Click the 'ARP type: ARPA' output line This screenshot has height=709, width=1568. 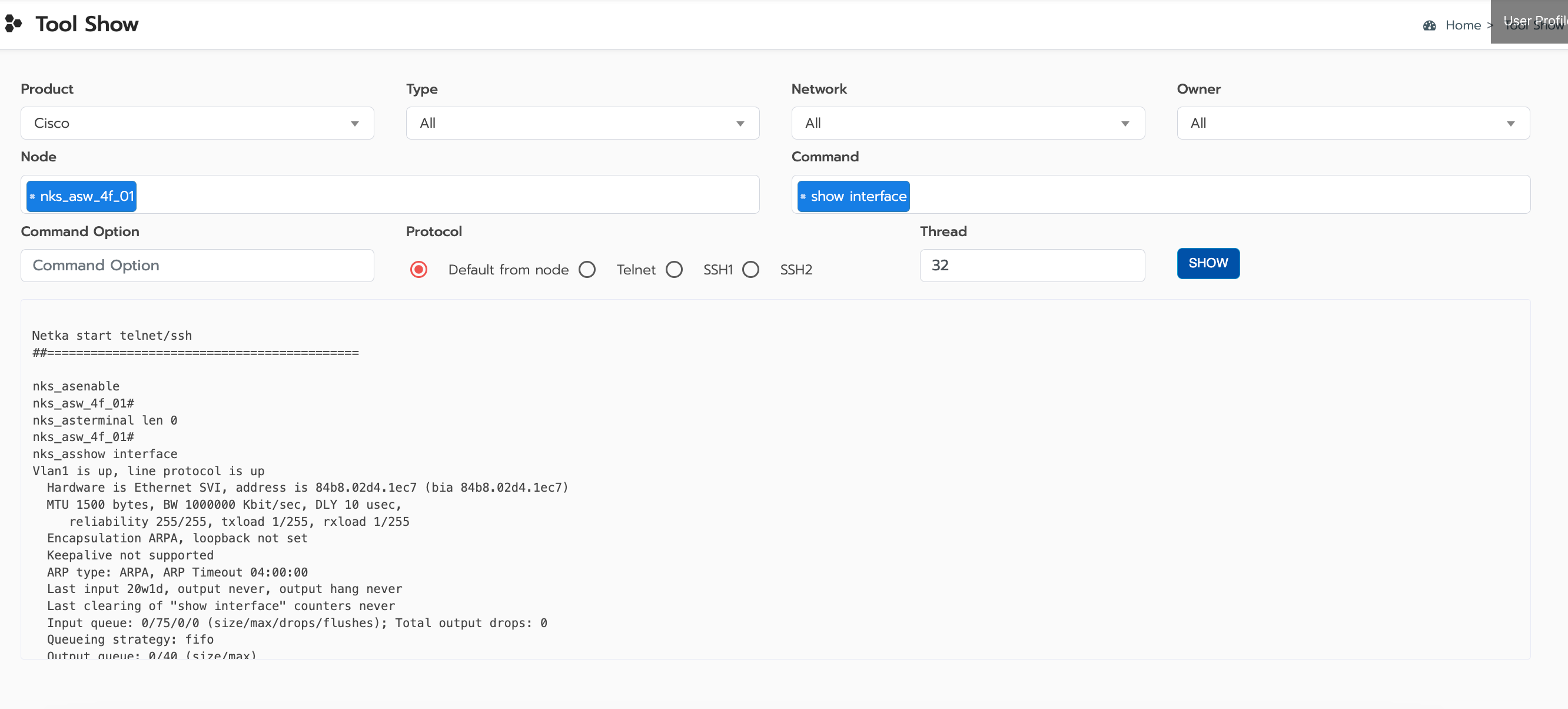pos(177,572)
